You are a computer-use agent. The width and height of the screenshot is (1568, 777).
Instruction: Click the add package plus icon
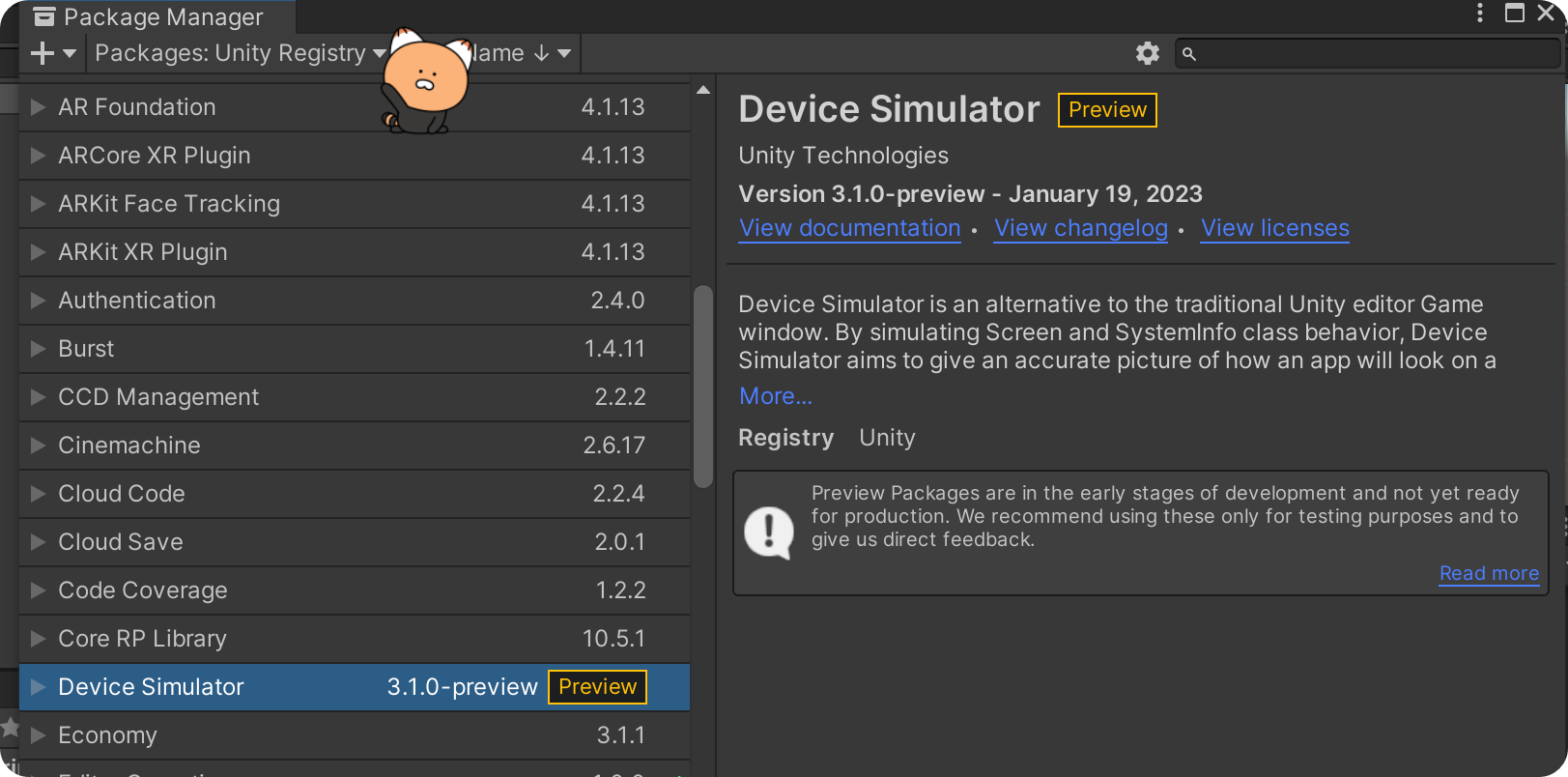43,53
